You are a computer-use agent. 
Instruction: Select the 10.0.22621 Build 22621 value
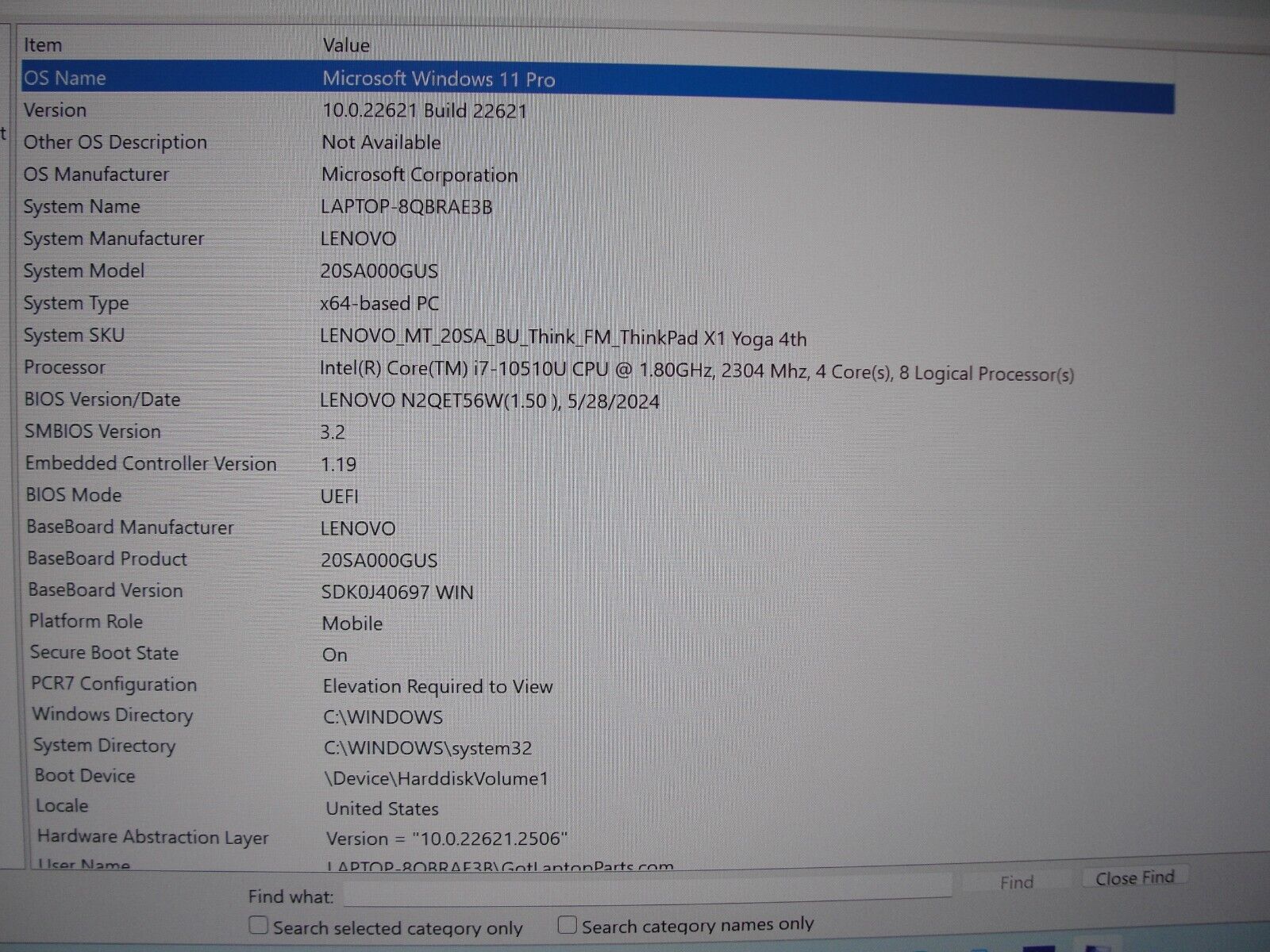click(x=425, y=110)
